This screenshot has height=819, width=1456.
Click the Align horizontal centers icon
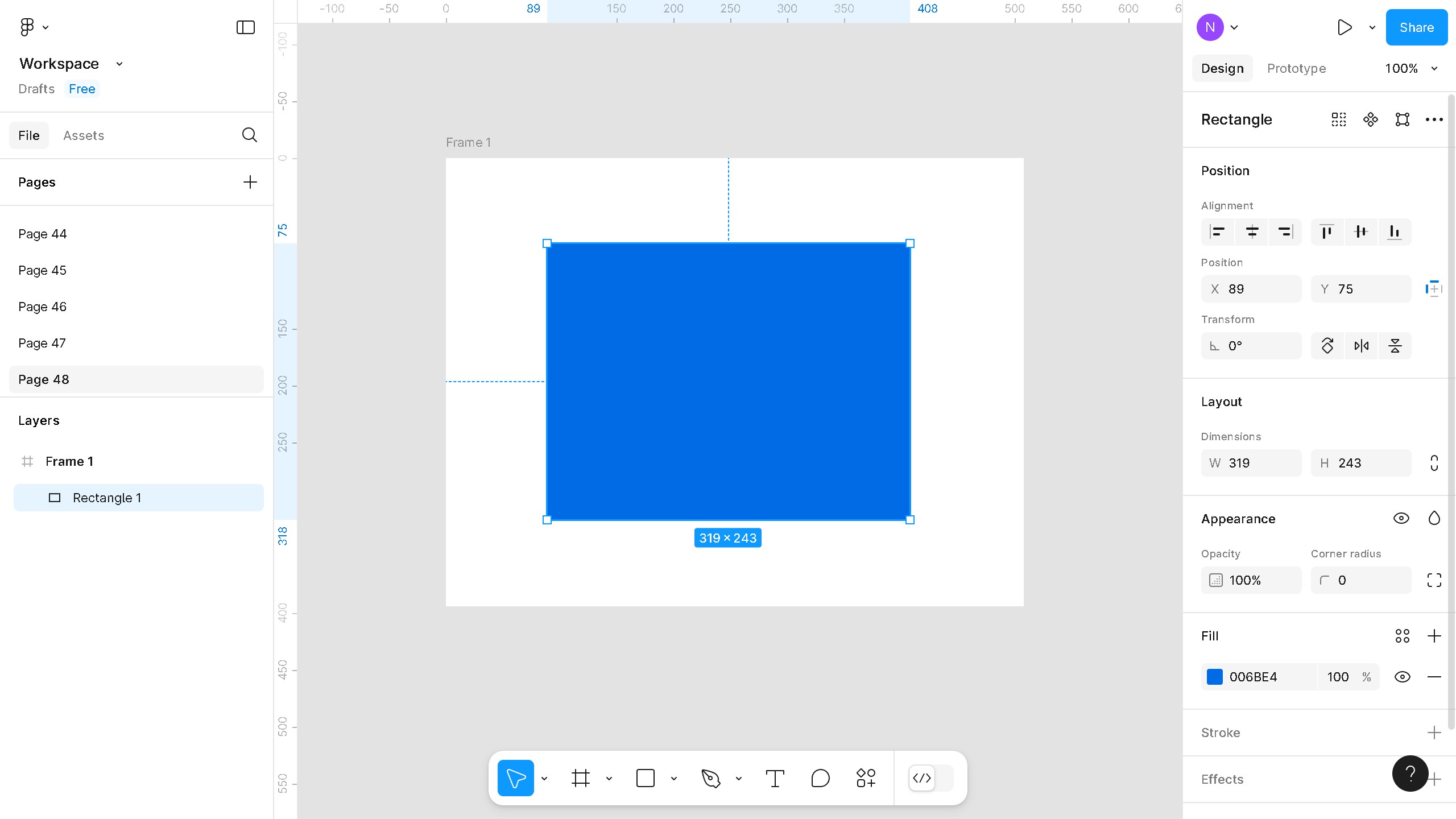coord(1252,232)
